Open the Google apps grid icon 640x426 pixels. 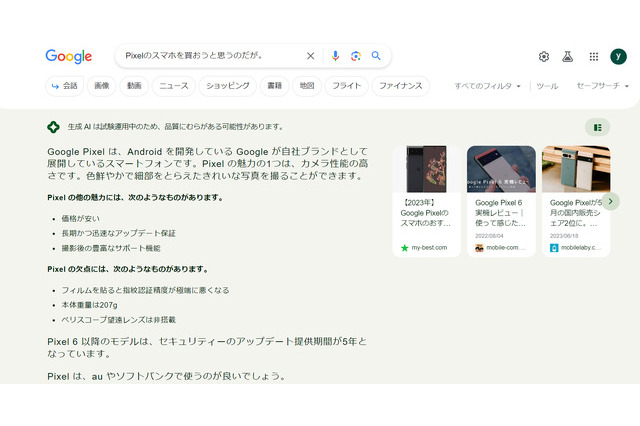594,56
